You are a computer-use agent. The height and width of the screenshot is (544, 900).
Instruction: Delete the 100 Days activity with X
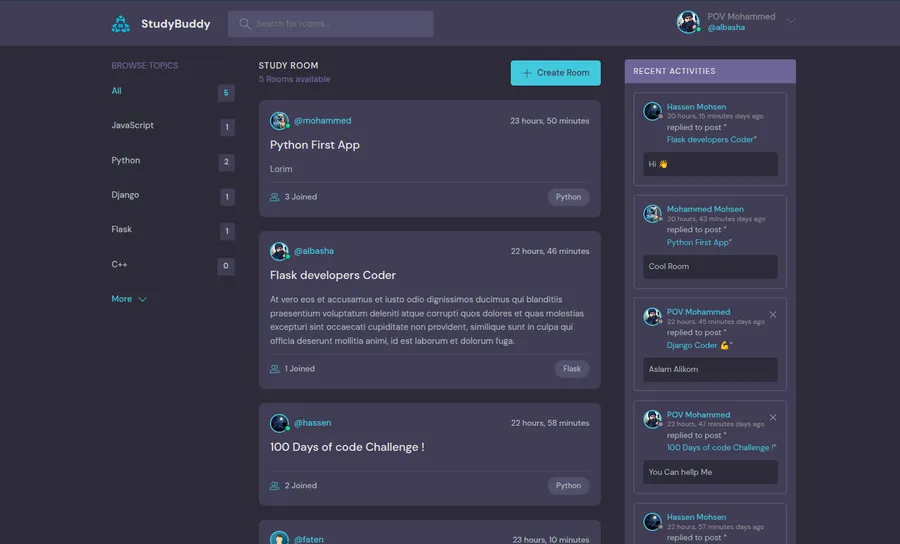(x=773, y=417)
